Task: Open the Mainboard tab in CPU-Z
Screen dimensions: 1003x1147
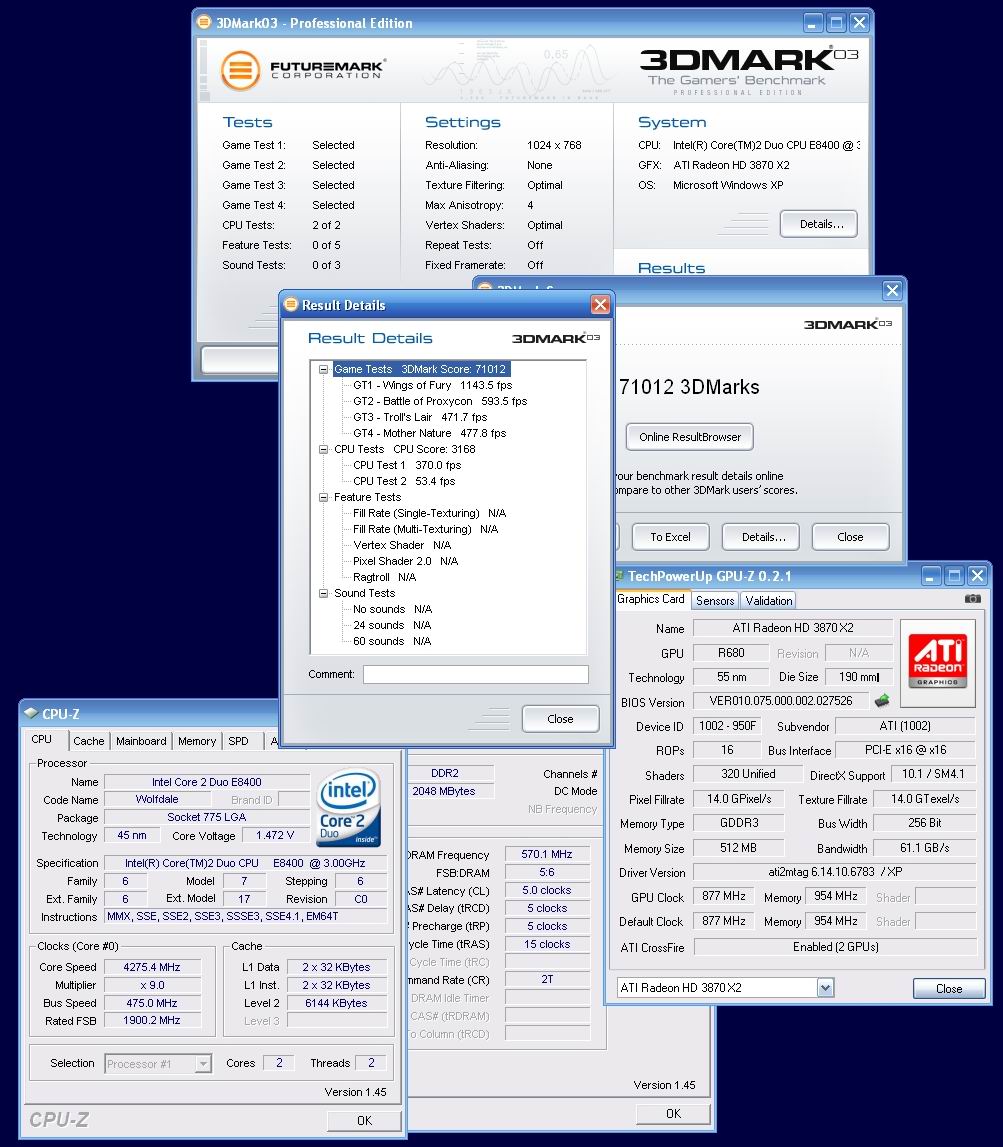Action: tap(141, 741)
